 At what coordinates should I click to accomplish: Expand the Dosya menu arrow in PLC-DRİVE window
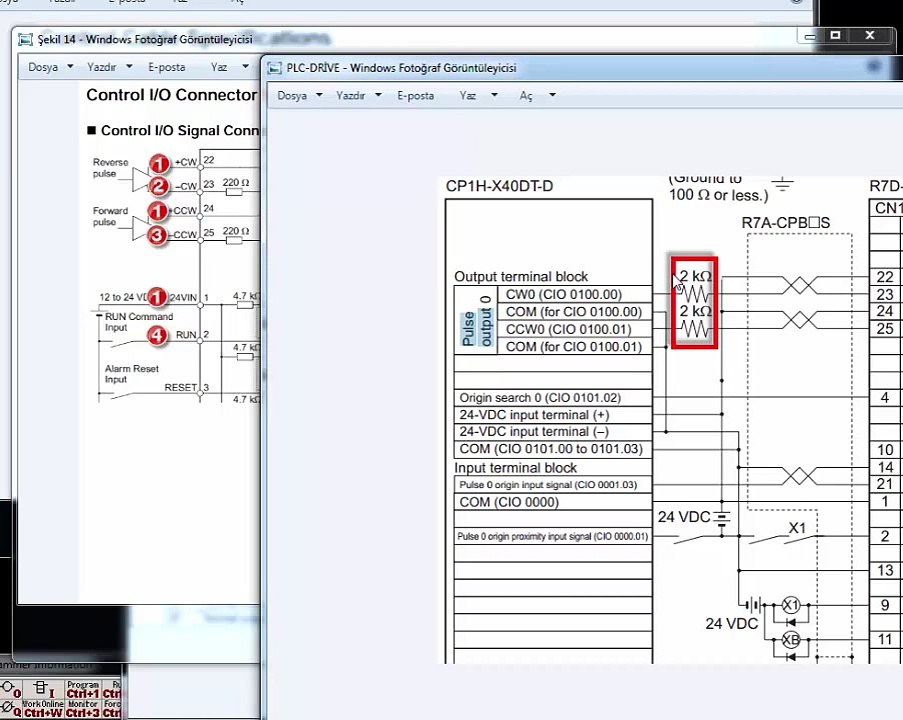(319, 94)
